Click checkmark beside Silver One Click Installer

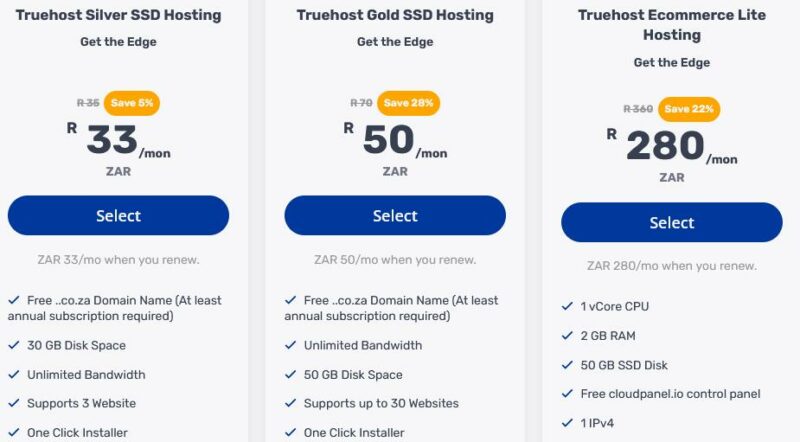(x=14, y=432)
